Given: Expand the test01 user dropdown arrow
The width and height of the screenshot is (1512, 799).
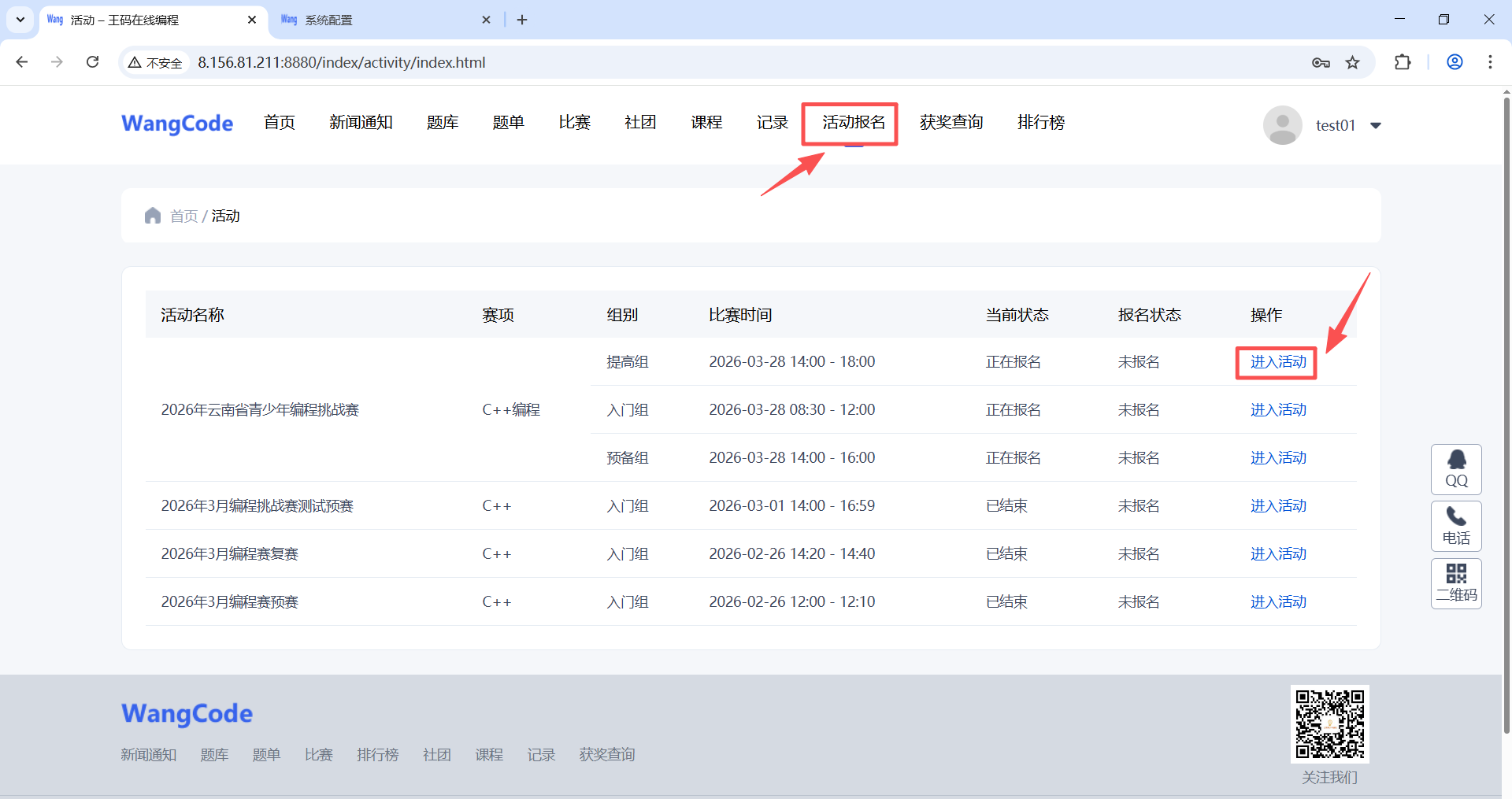Looking at the screenshot, I should (x=1376, y=126).
